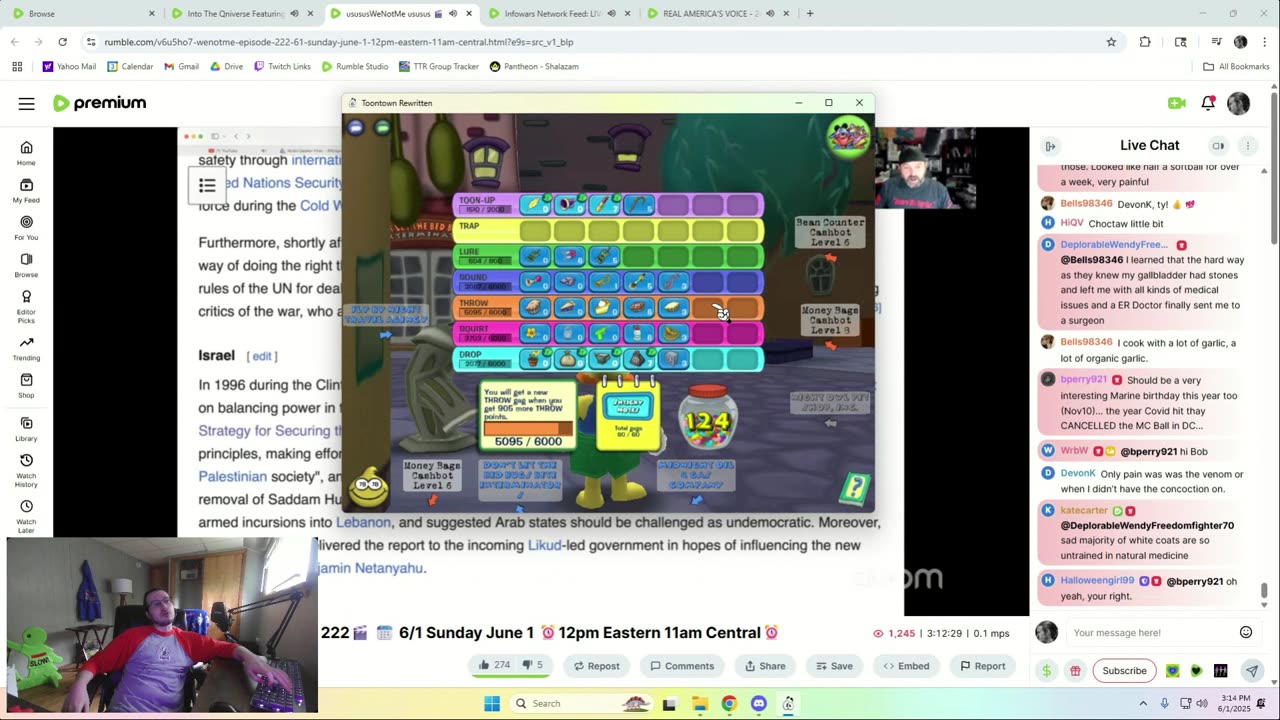Click the Report button

(982, 666)
